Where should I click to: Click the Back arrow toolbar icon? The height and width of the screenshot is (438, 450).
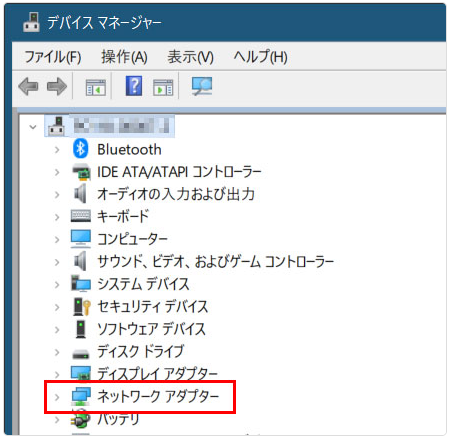[x=28, y=87]
